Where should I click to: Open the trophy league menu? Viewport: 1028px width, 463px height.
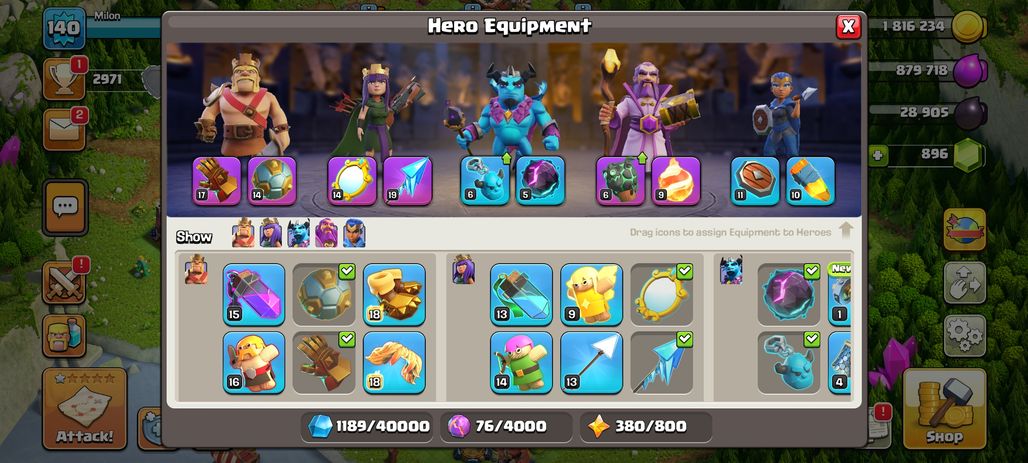(64, 79)
